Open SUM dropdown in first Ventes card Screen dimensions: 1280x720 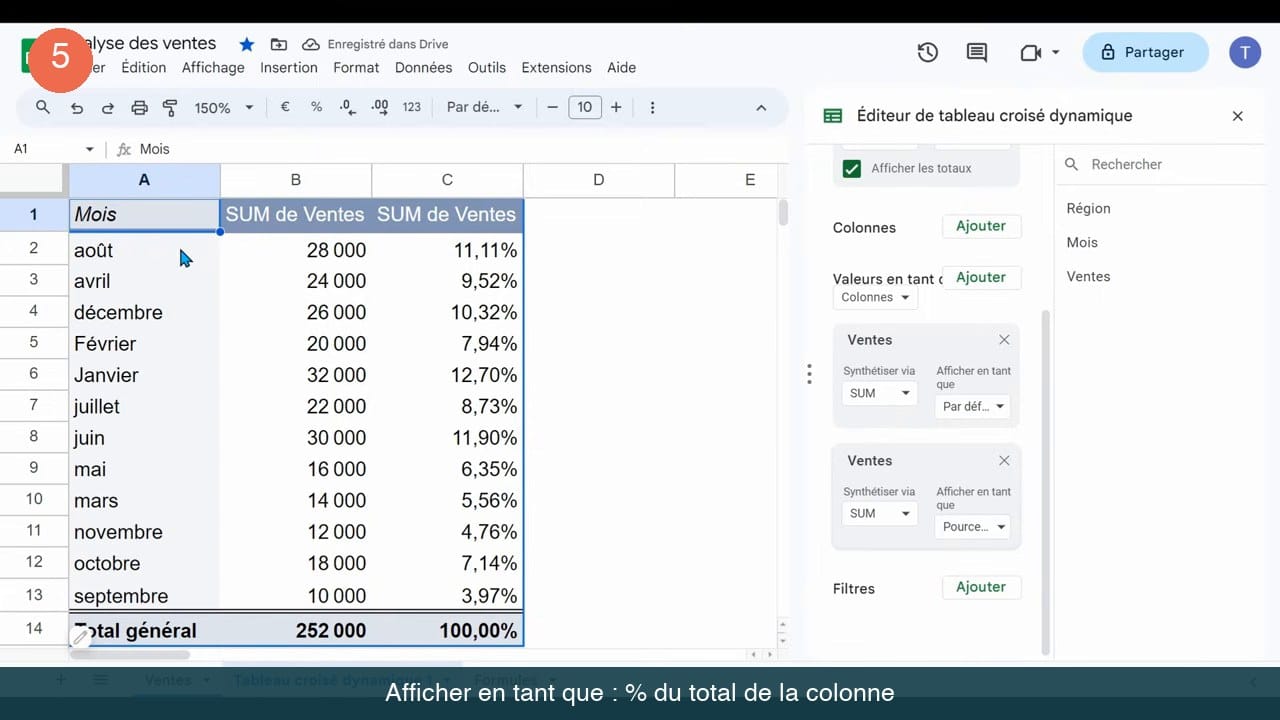(x=879, y=393)
